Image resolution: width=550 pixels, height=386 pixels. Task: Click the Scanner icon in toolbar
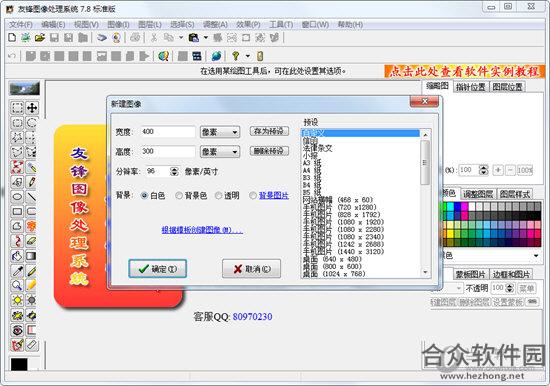101,38
